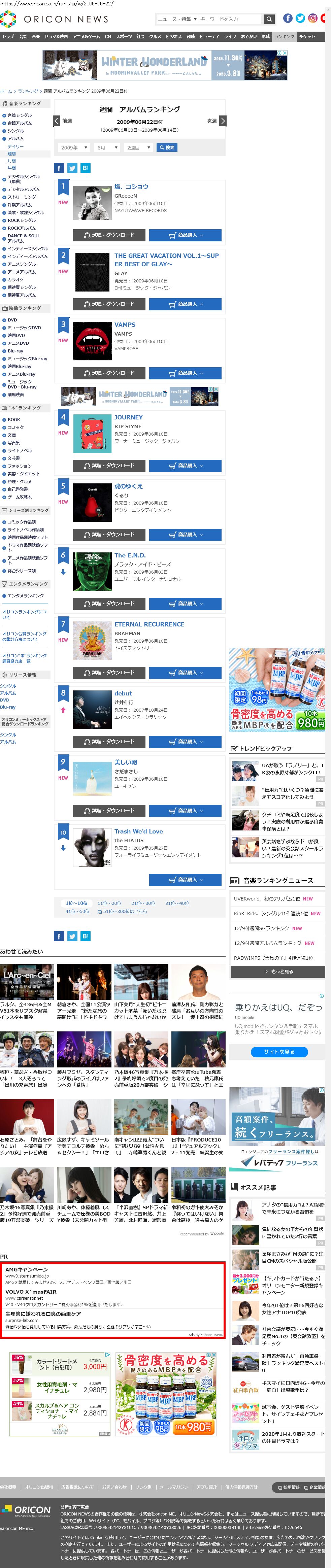Click the Instagram icon in the header
Viewport: 331px width, 1568px height.
(313, 18)
